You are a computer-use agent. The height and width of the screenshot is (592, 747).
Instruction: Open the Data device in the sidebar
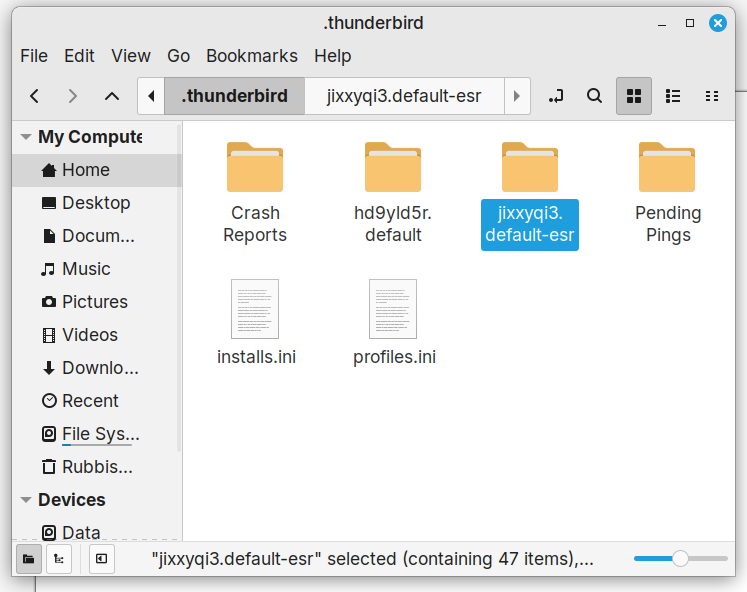click(x=97, y=532)
